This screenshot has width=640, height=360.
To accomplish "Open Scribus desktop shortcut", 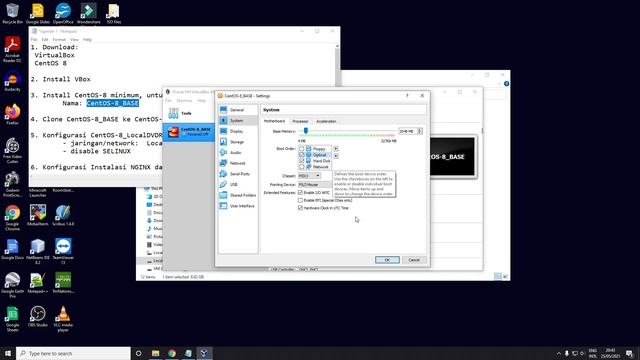I will [63, 215].
